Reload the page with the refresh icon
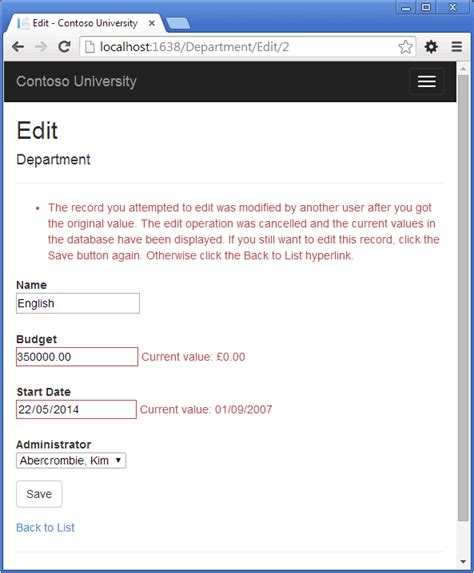Image resolution: width=474 pixels, height=573 pixels. point(65,47)
